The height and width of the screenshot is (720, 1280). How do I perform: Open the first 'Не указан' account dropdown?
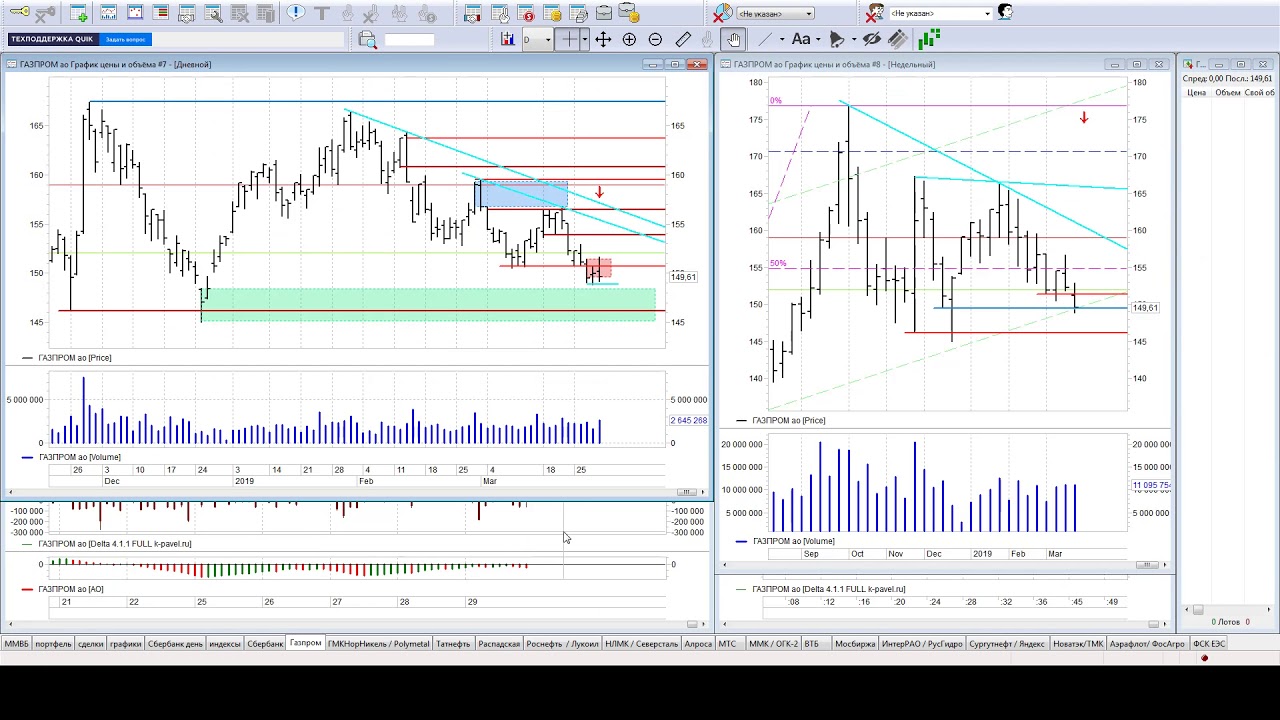pos(776,13)
